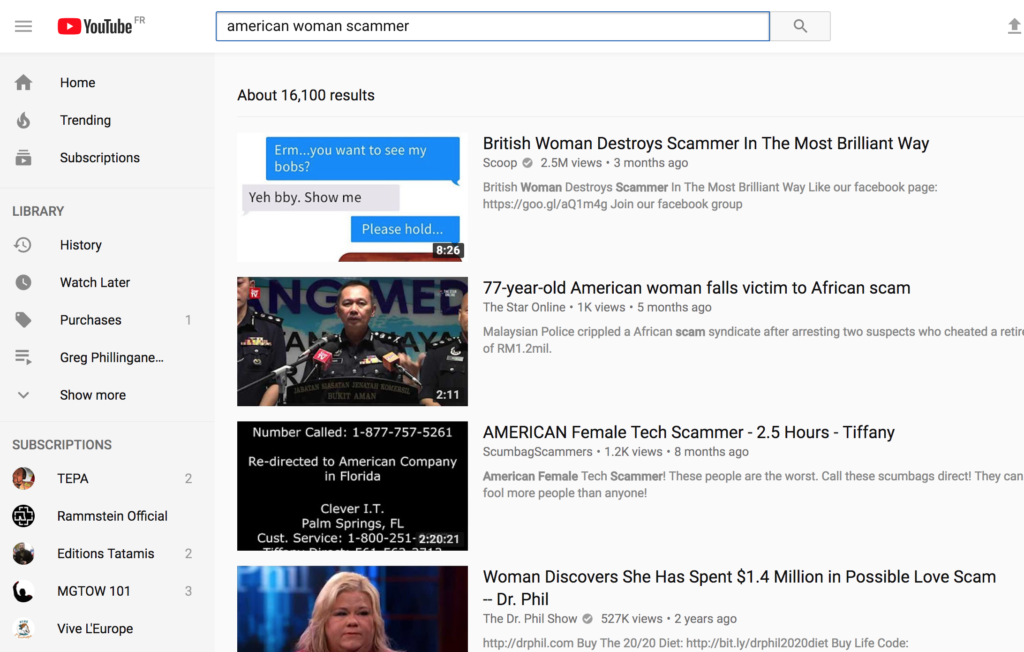Visit The Dr. Phil Show channel
The width and height of the screenshot is (1024, 652).
click(x=530, y=619)
